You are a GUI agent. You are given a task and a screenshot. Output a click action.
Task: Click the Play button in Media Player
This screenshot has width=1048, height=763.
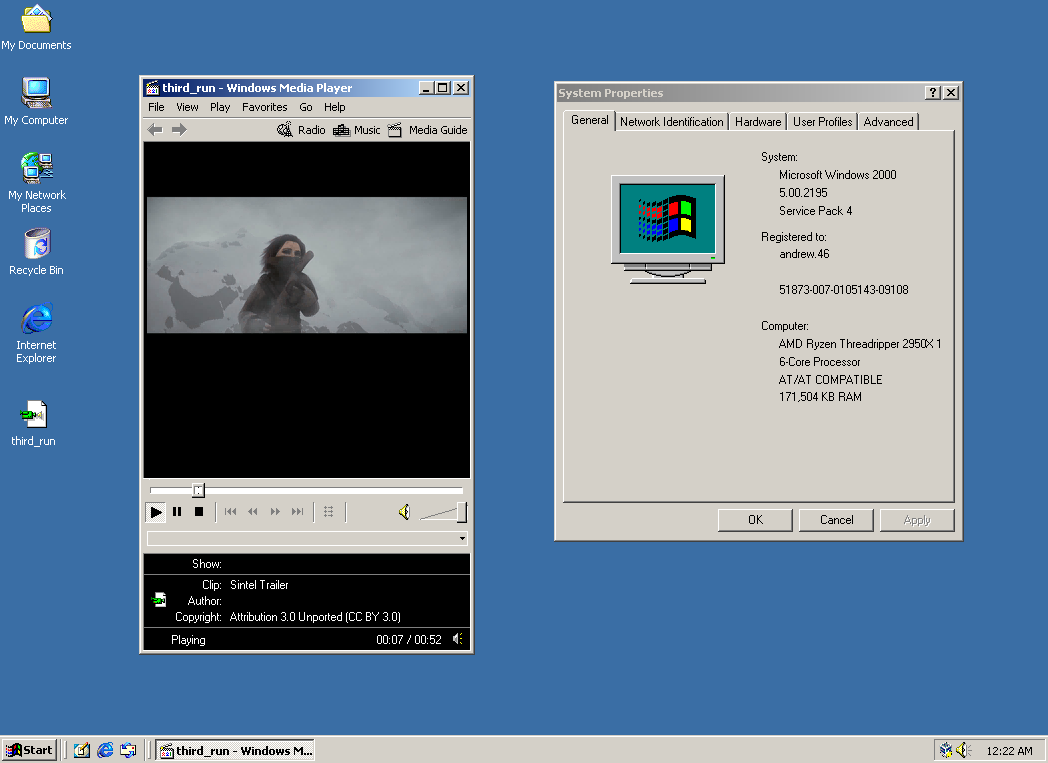click(156, 512)
